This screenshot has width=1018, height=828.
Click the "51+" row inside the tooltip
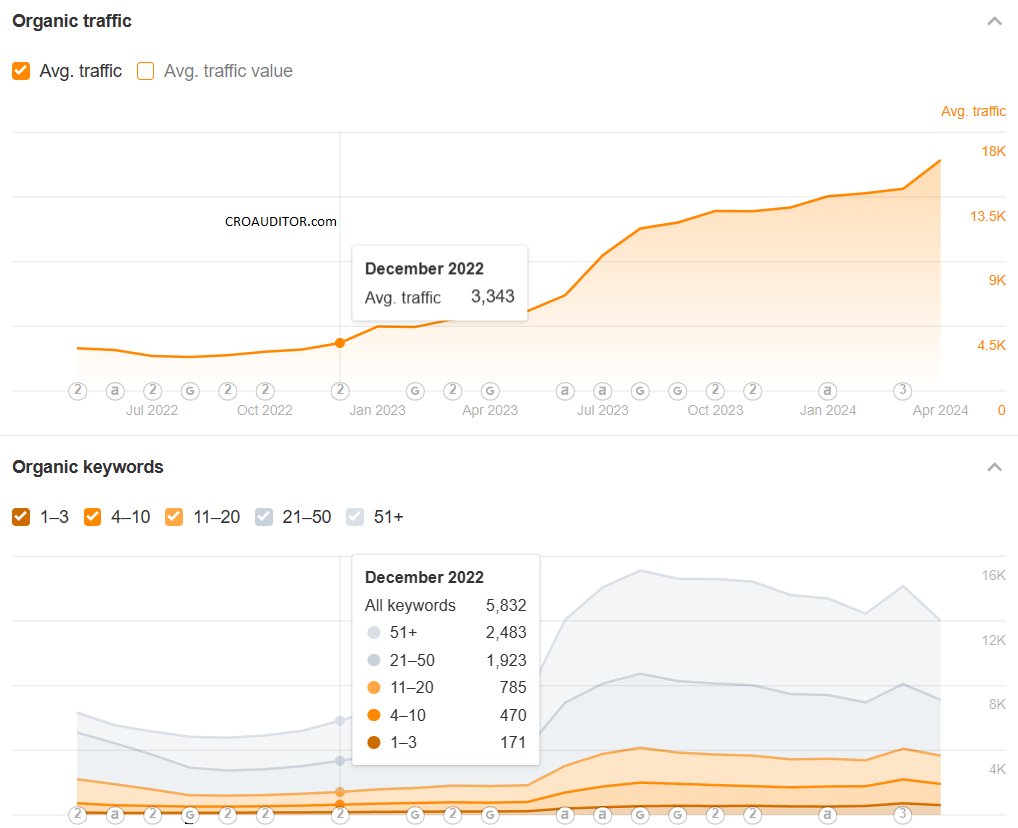(446, 632)
